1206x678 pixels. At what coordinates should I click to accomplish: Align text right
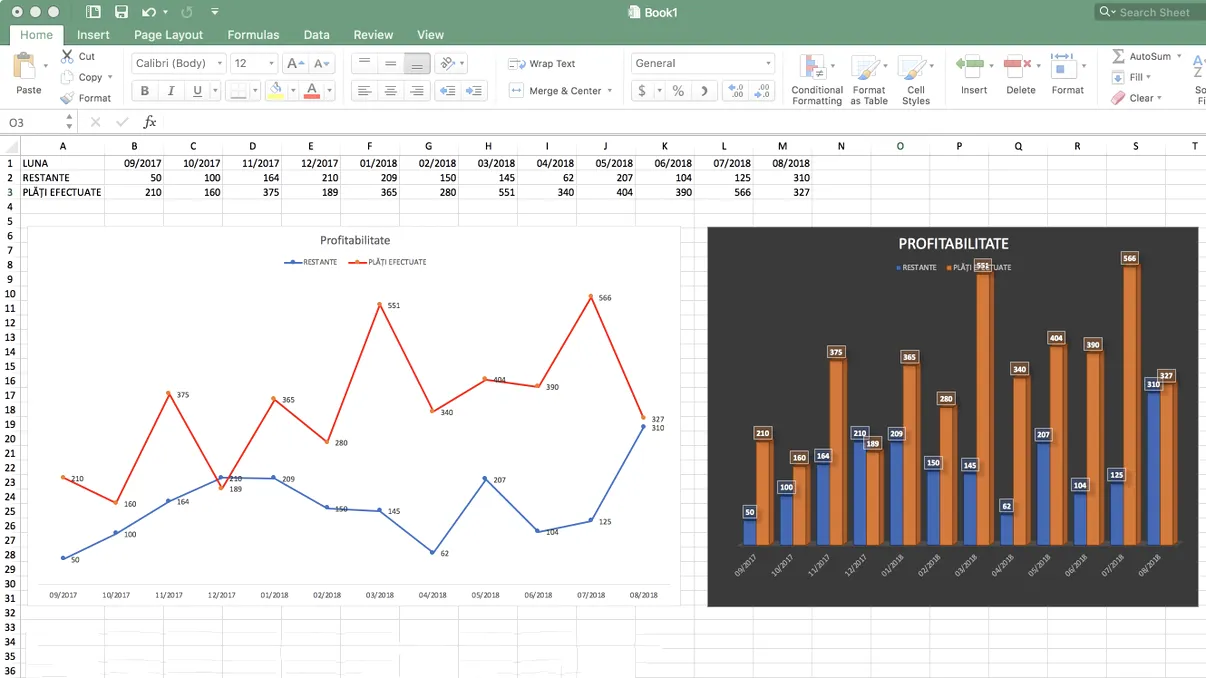tap(417, 91)
